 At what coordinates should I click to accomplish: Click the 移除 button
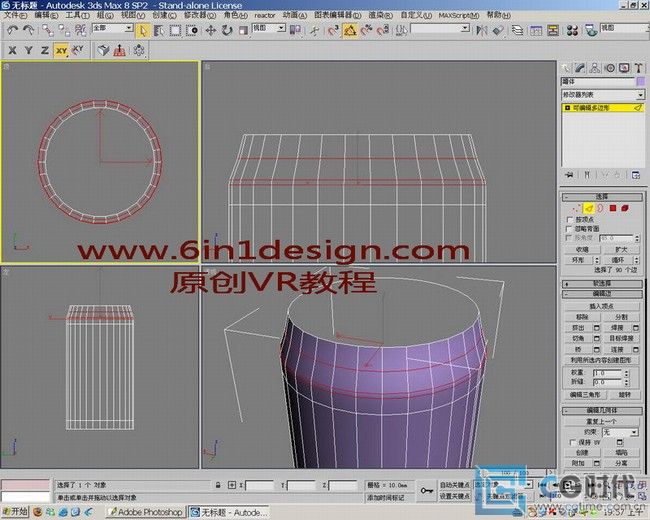(x=582, y=317)
